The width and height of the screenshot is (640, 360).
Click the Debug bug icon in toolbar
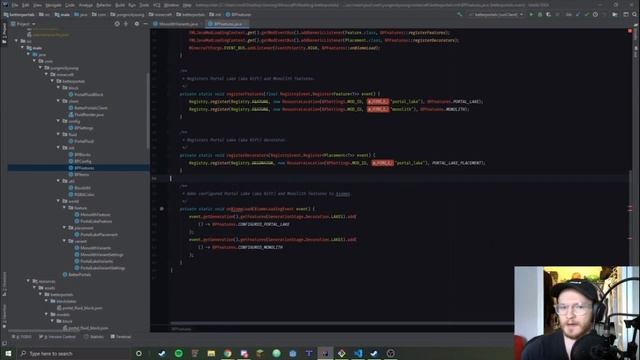[540, 14]
